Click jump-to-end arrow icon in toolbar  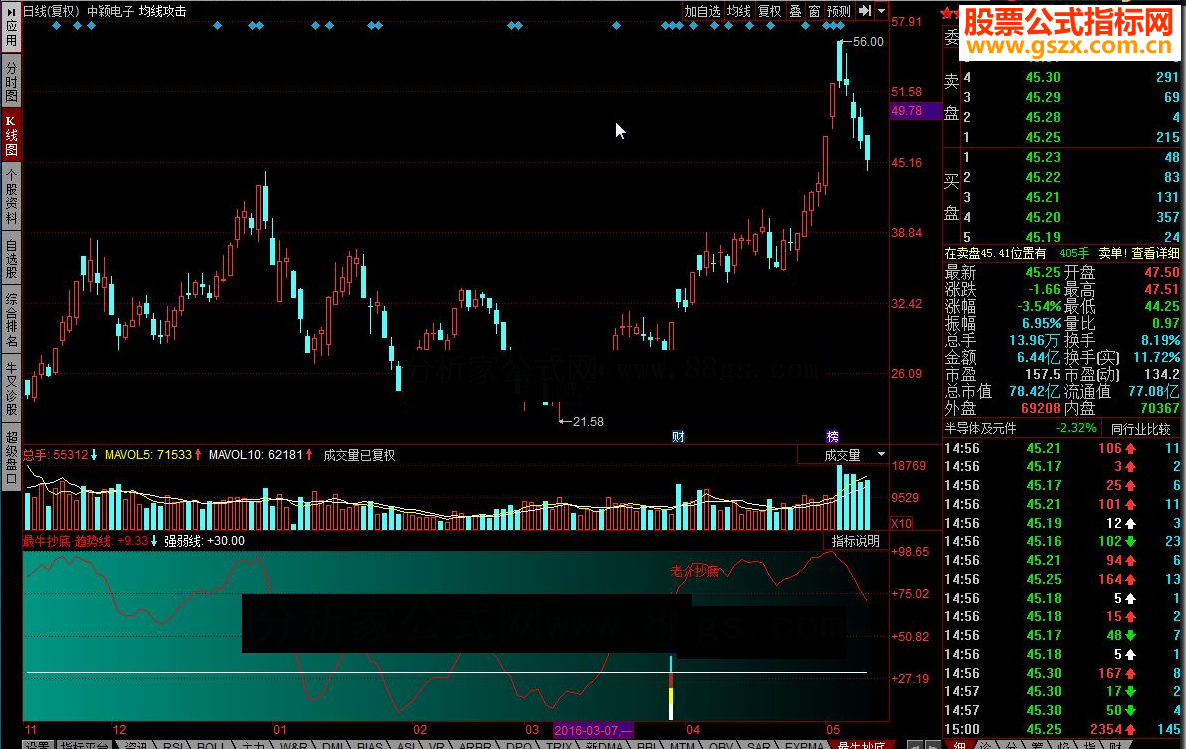pos(865,11)
